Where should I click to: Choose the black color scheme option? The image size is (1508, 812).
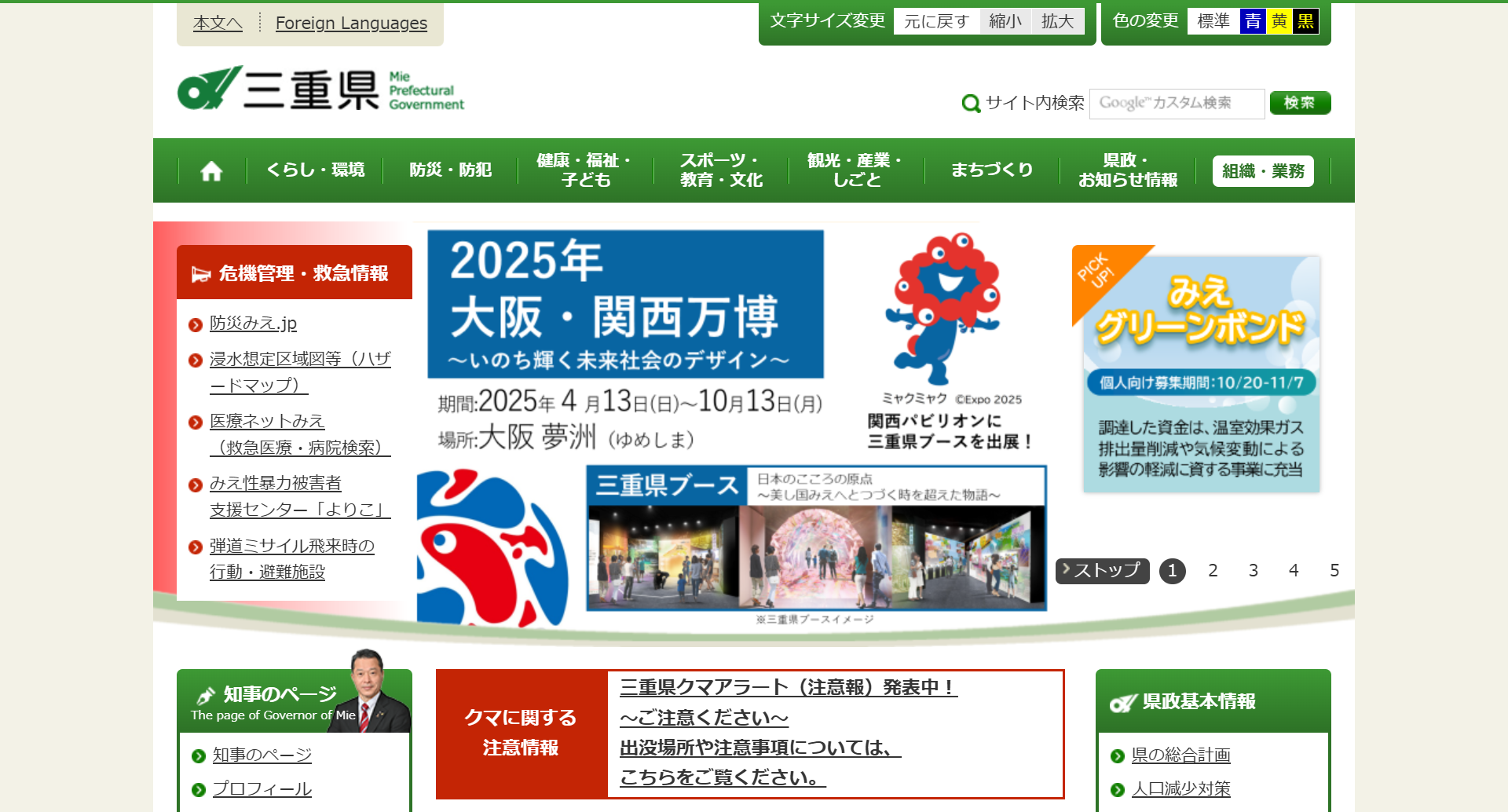click(x=1305, y=21)
